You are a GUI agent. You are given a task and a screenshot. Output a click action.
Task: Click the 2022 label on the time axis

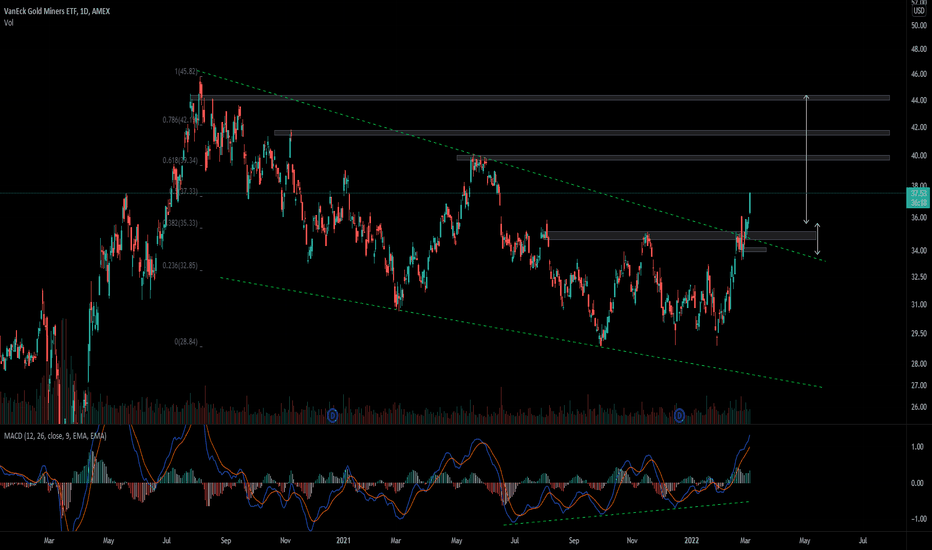(691, 540)
